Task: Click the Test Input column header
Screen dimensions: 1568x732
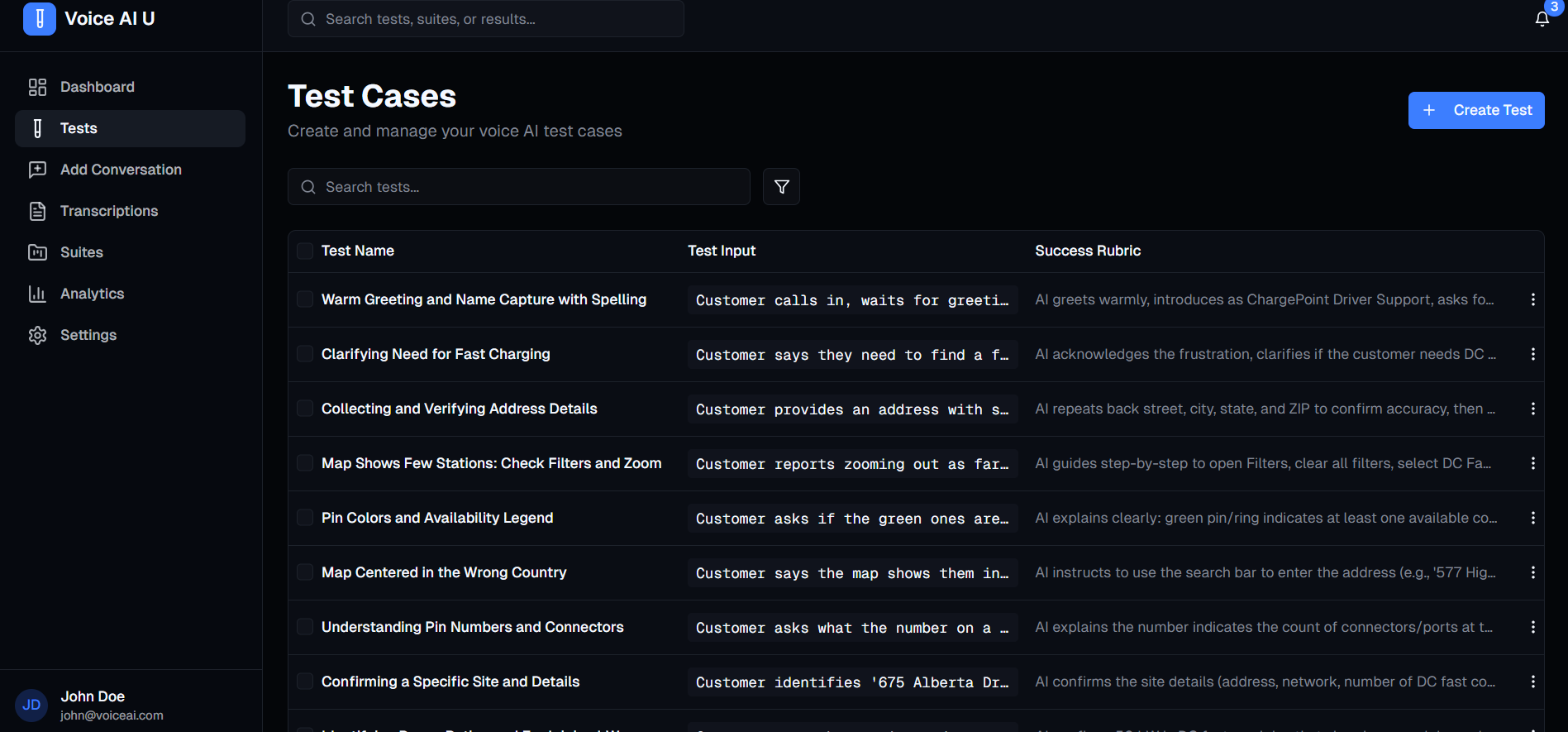Action: click(722, 251)
